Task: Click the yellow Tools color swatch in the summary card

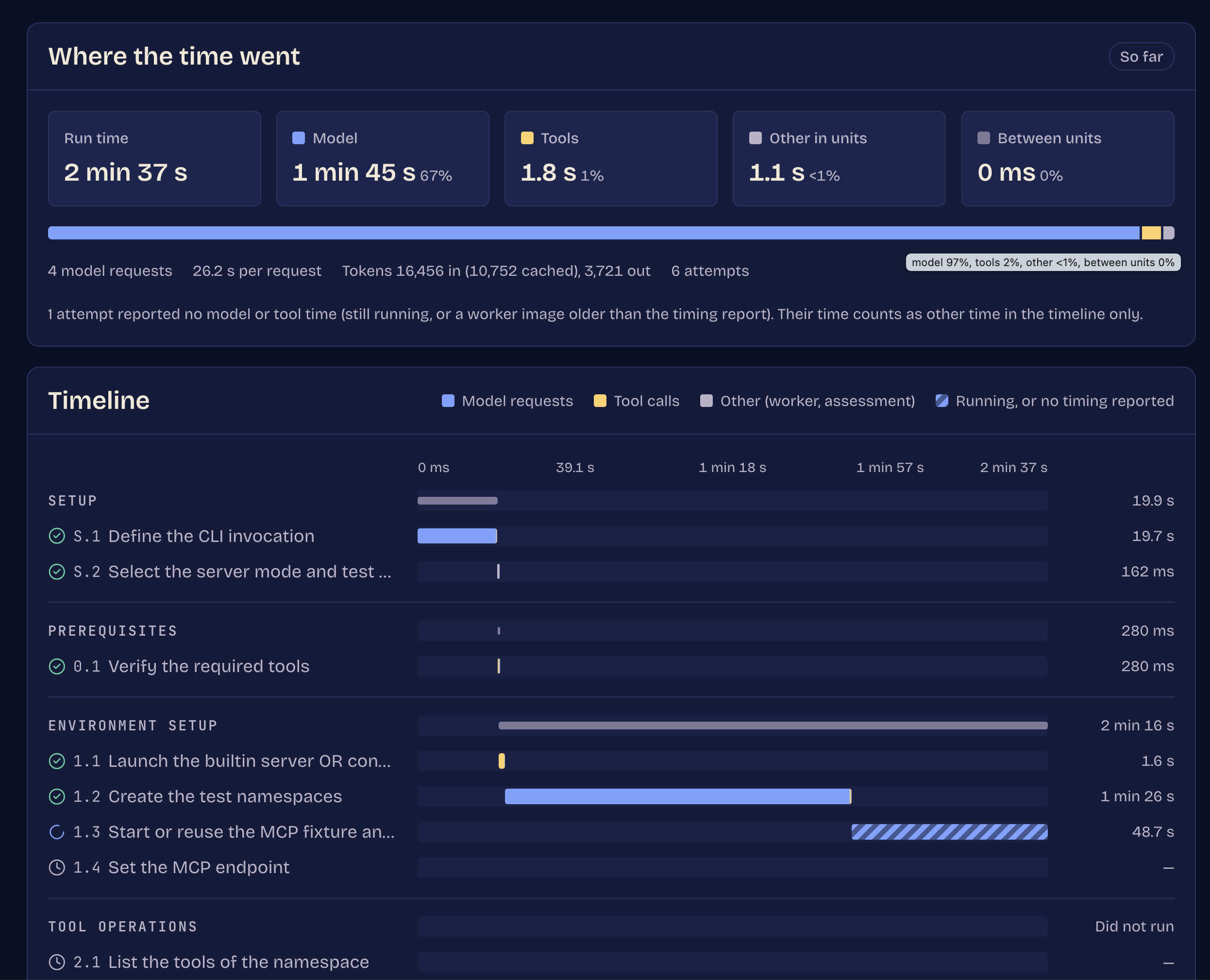Action: pyautogui.click(x=527, y=138)
